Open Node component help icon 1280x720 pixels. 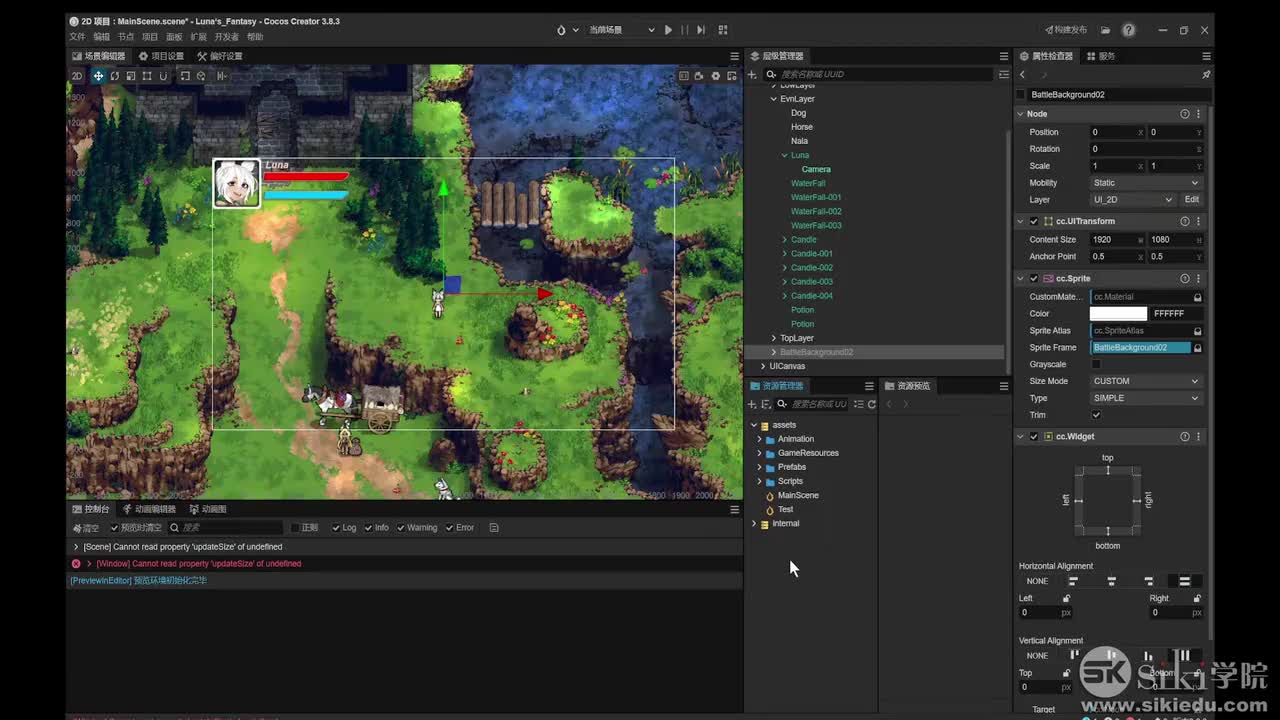pyautogui.click(x=1185, y=114)
